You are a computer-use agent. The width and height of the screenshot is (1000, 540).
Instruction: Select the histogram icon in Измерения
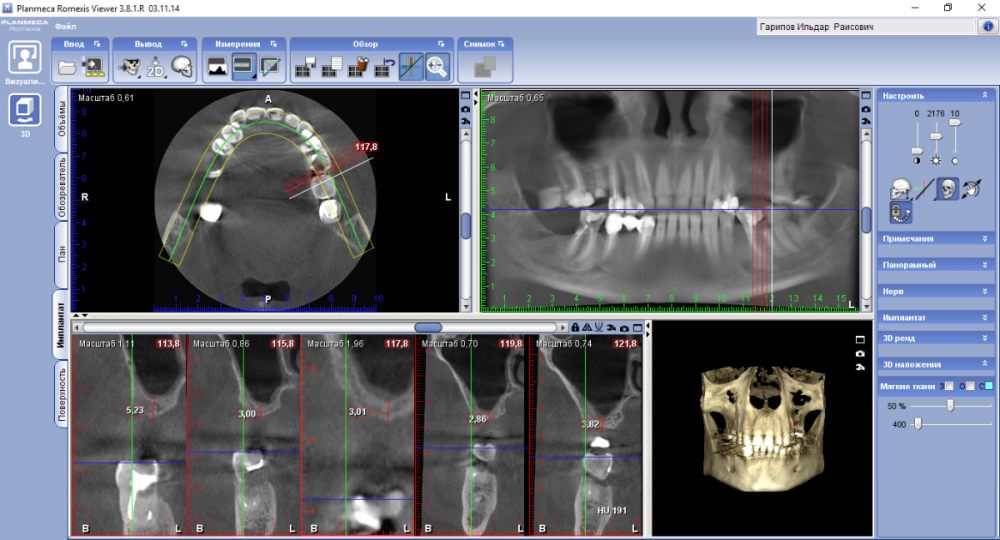pyautogui.click(x=217, y=67)
